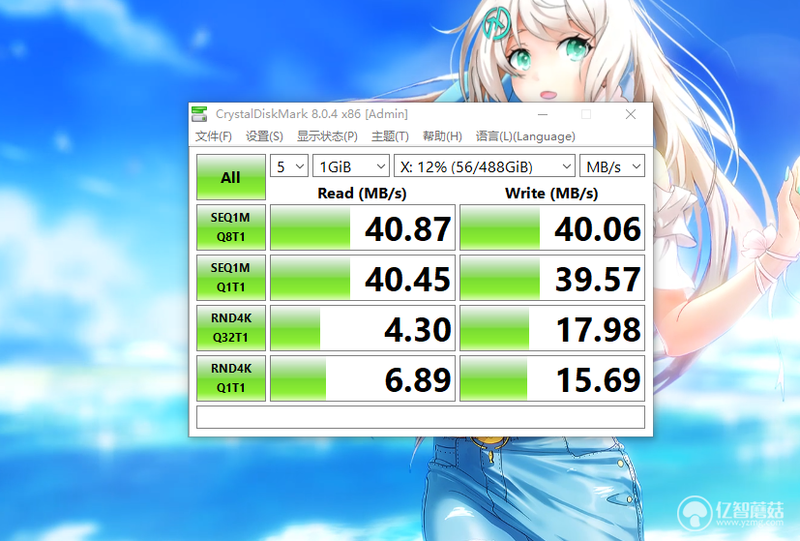Start the SEQ1M Q8T1 test

[x=231, y=227]
